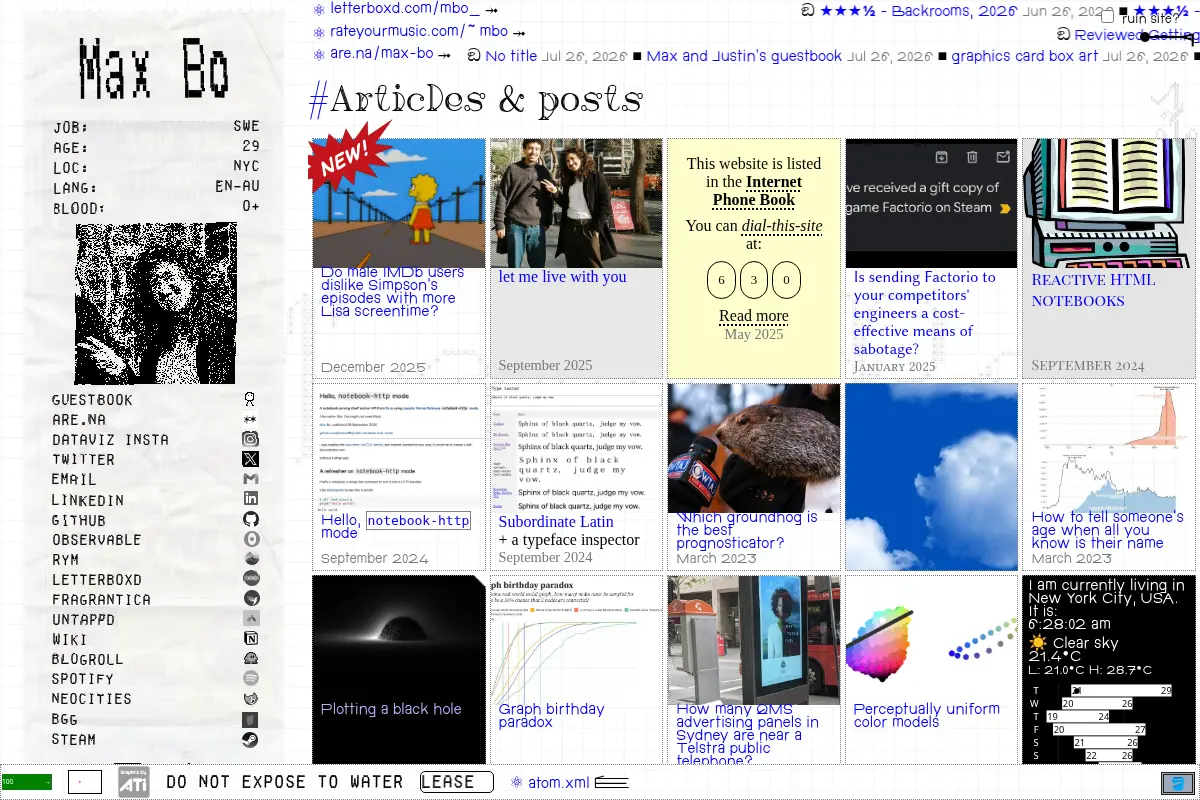Click the Spotify icon

(251, 679)
